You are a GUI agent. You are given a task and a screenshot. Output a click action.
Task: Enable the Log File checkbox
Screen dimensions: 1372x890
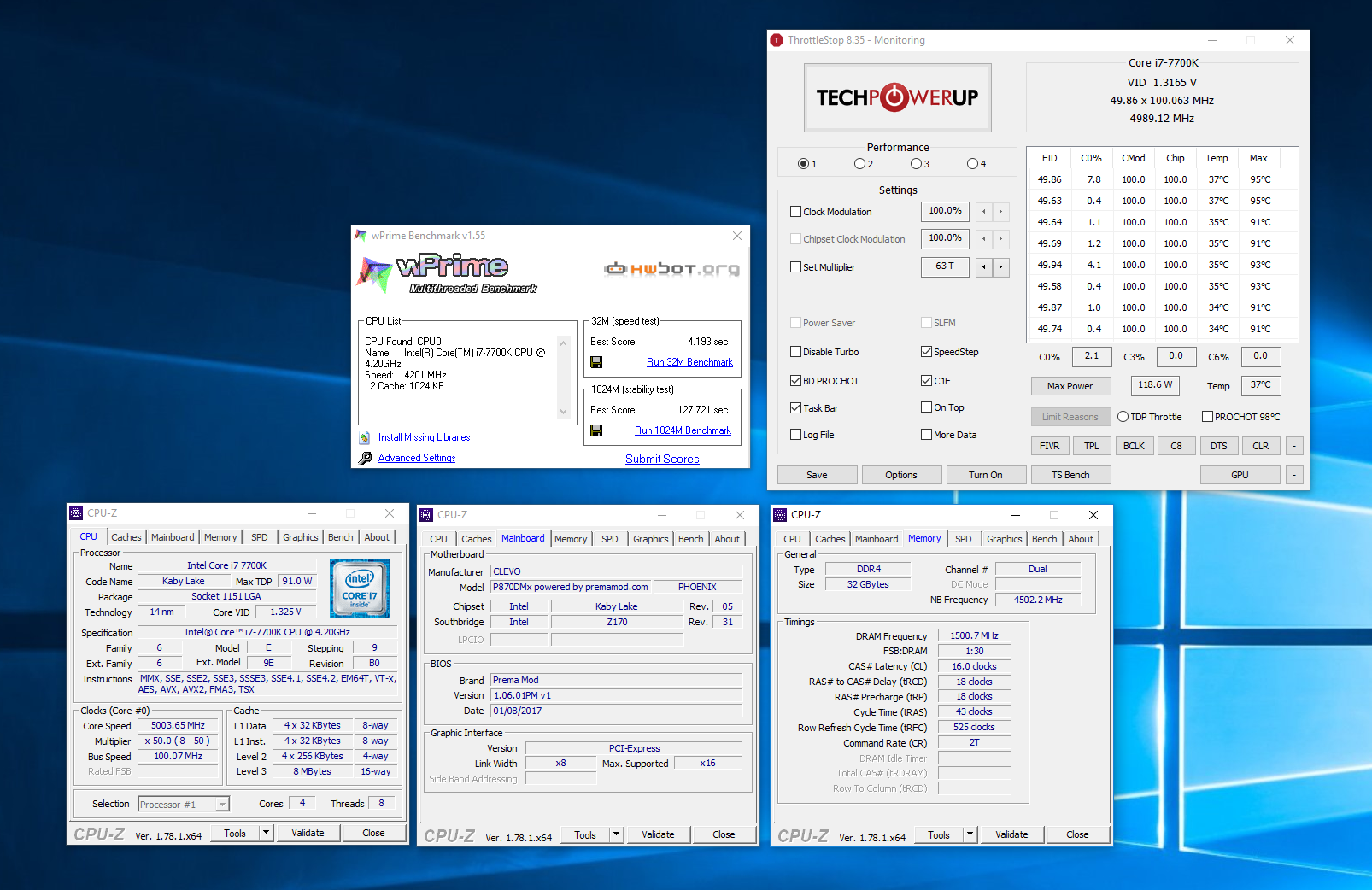click(x=796, y=435)
